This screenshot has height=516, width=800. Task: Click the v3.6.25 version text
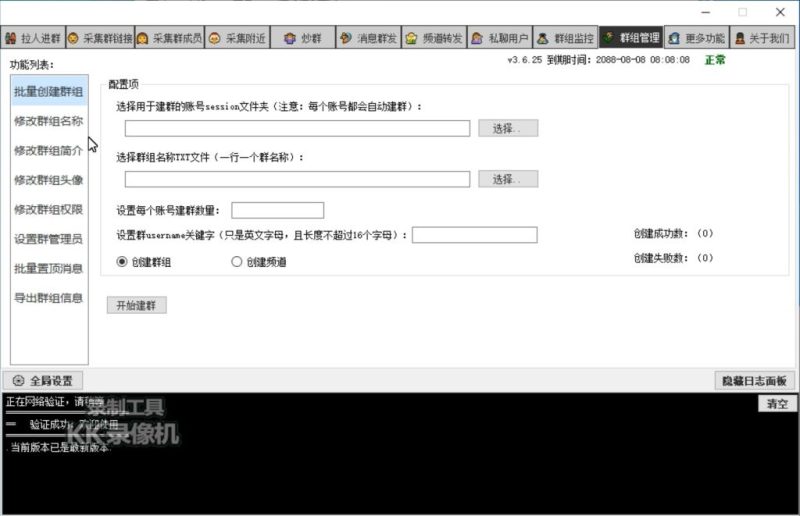pyautogui.click(x=524, y=60)
